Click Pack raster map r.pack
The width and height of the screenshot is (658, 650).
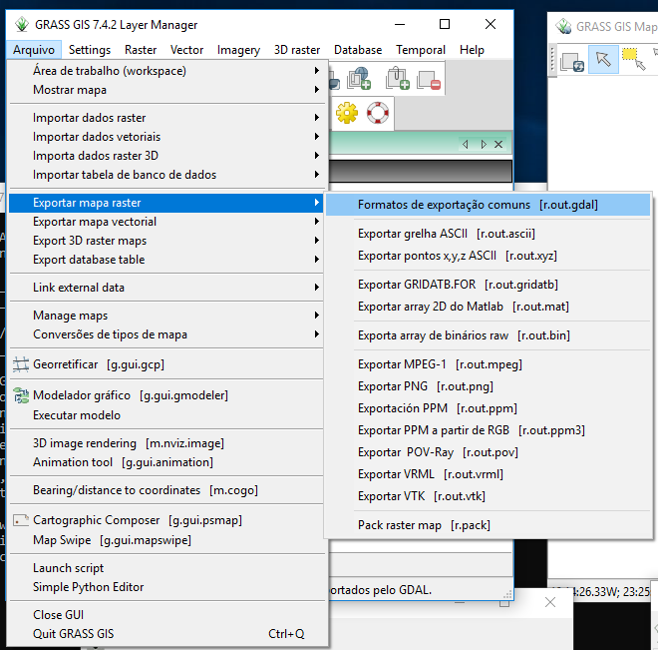(423, 525)
